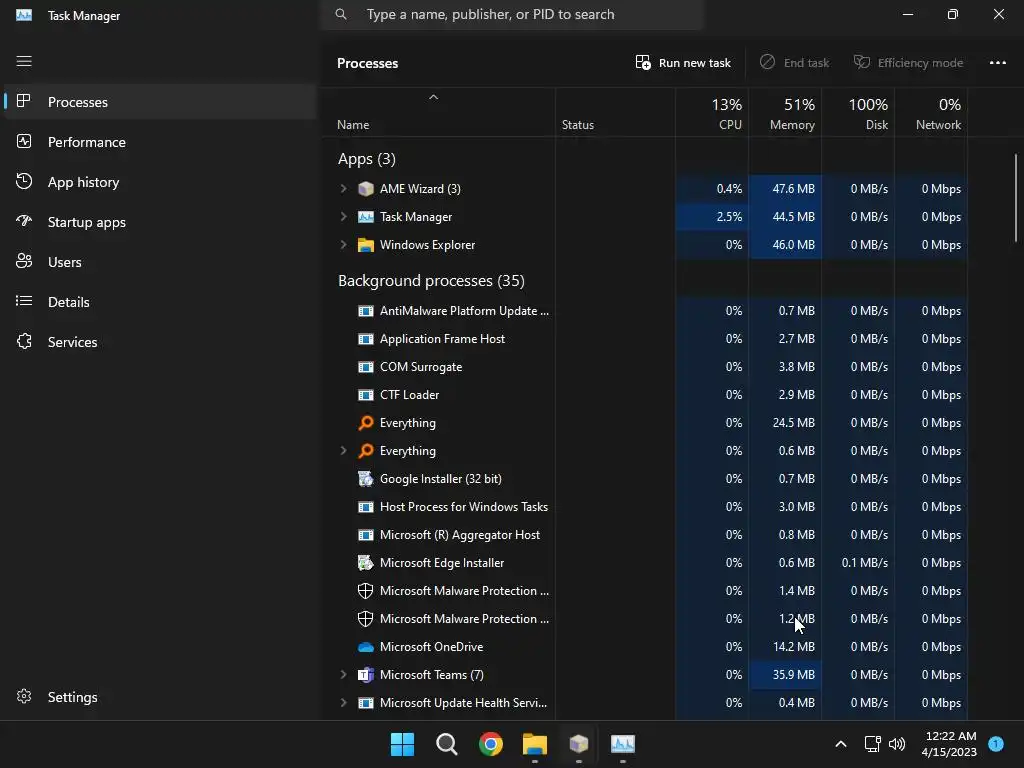Sort processes by Disk column
The width and height of the screenshot is (1024, 768).
click(858, 112)
